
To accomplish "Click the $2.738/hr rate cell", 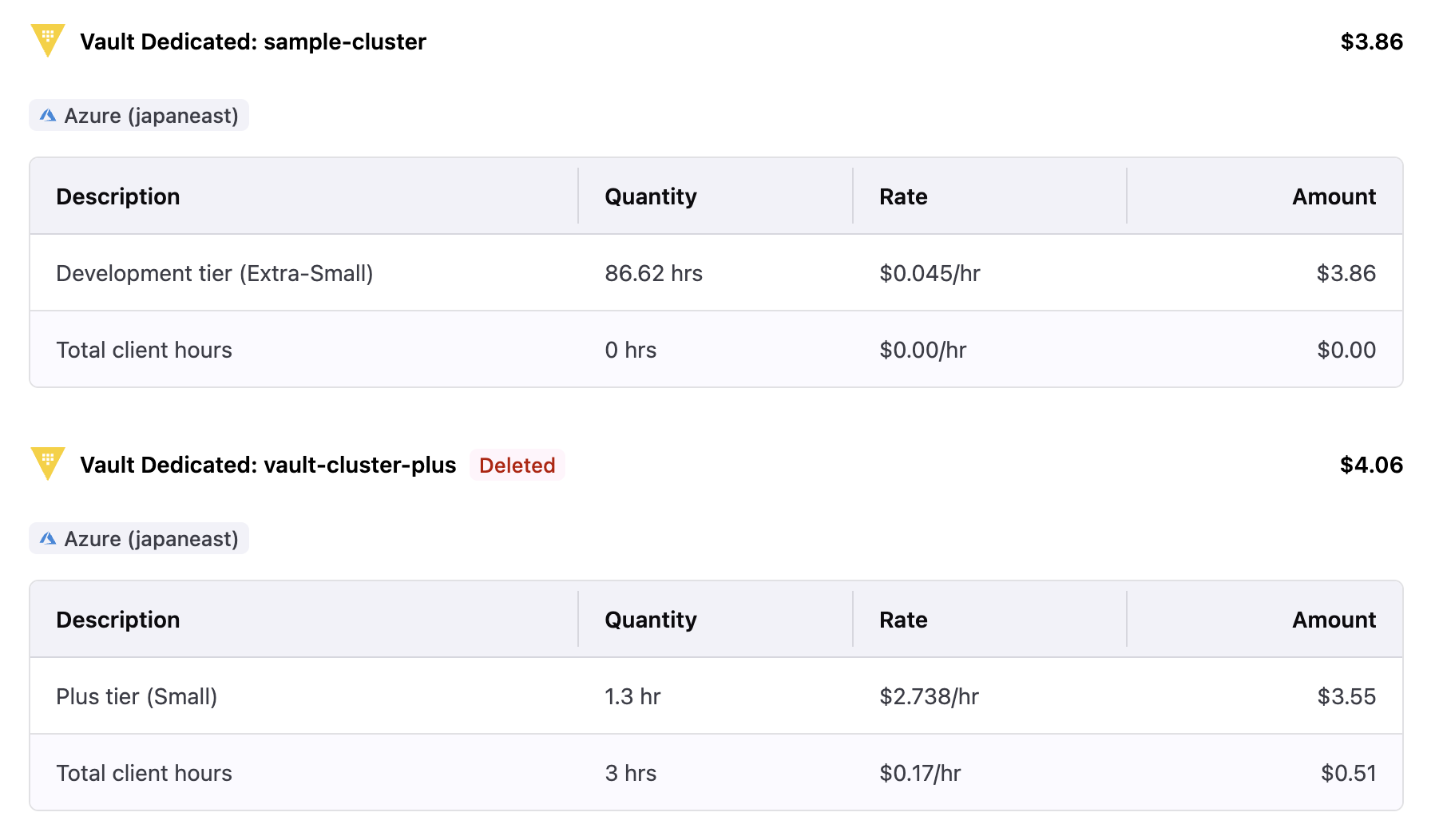I will click(929, 696).
